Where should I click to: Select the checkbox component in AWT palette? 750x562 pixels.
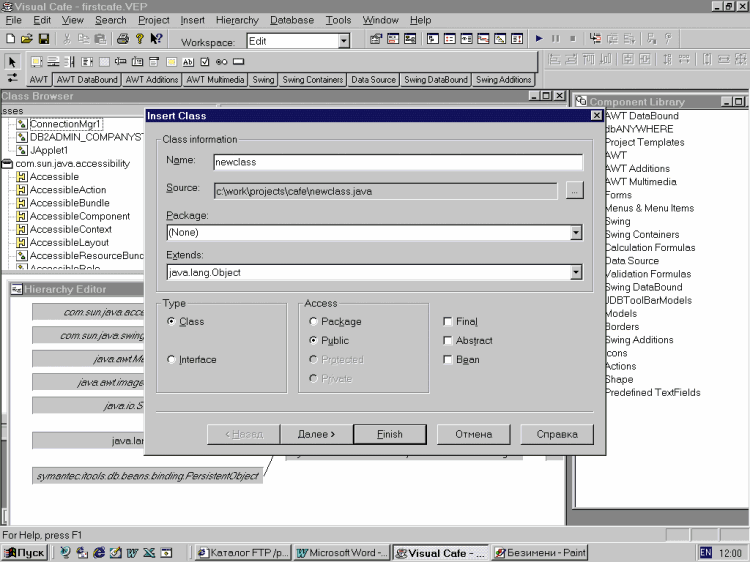205,62
